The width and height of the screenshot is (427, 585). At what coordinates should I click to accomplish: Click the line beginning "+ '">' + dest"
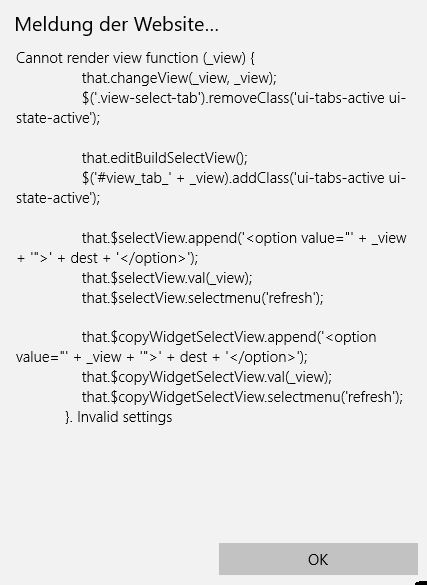tap(107, 258)
